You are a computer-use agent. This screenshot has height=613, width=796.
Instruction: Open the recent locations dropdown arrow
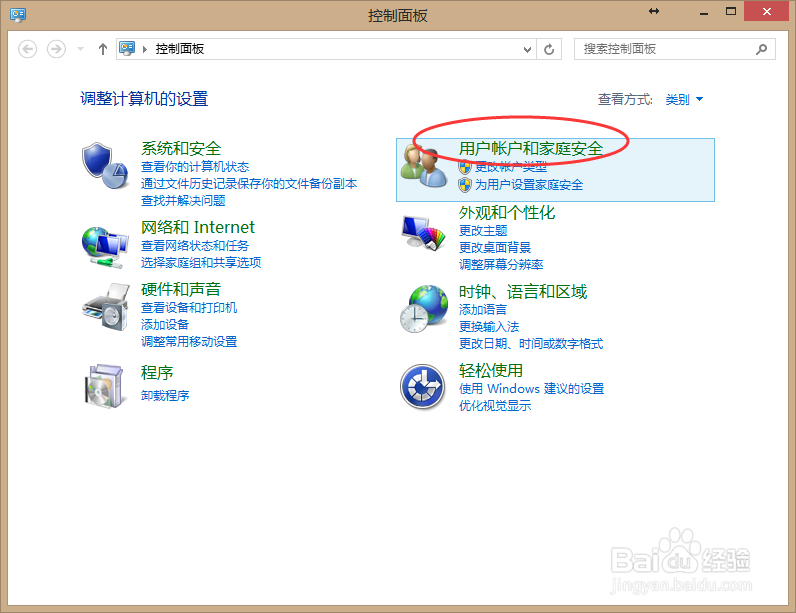[80, 49]
